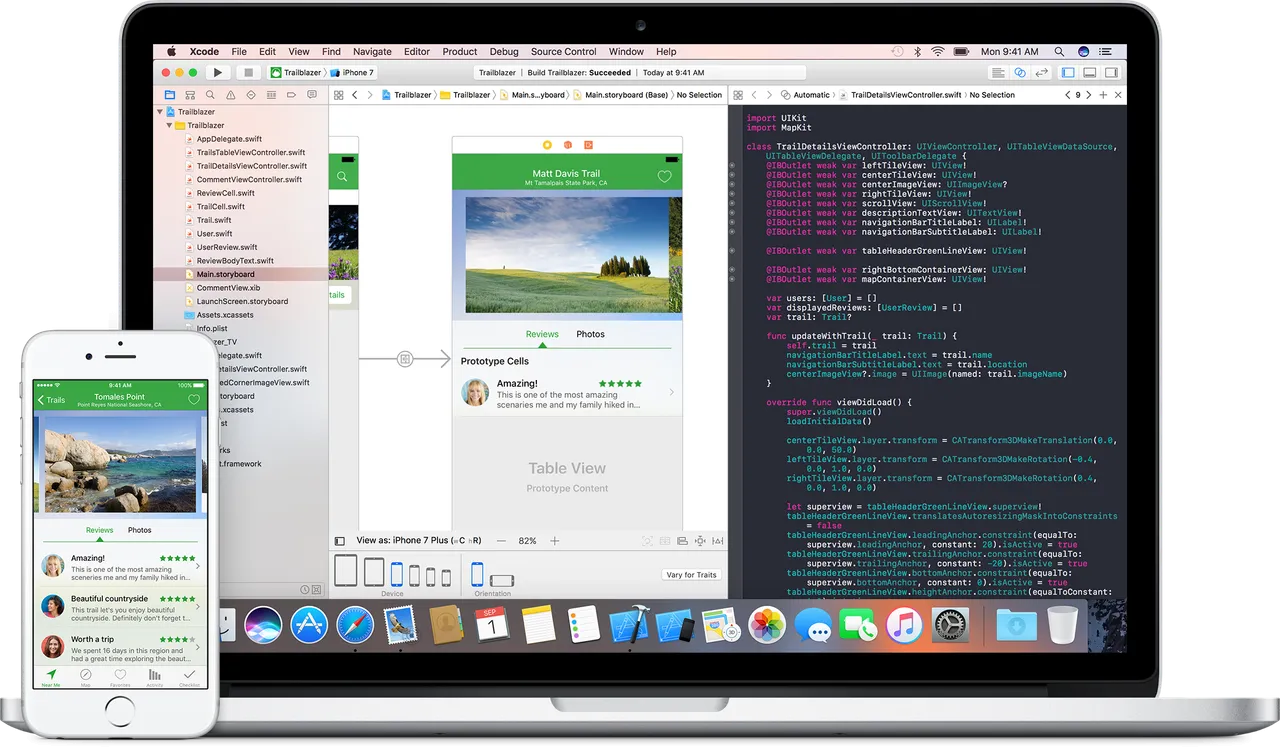Show the Project navigator folder icon
The height and width of the screenshot is (748, 1280).
[x=170, y=95]
